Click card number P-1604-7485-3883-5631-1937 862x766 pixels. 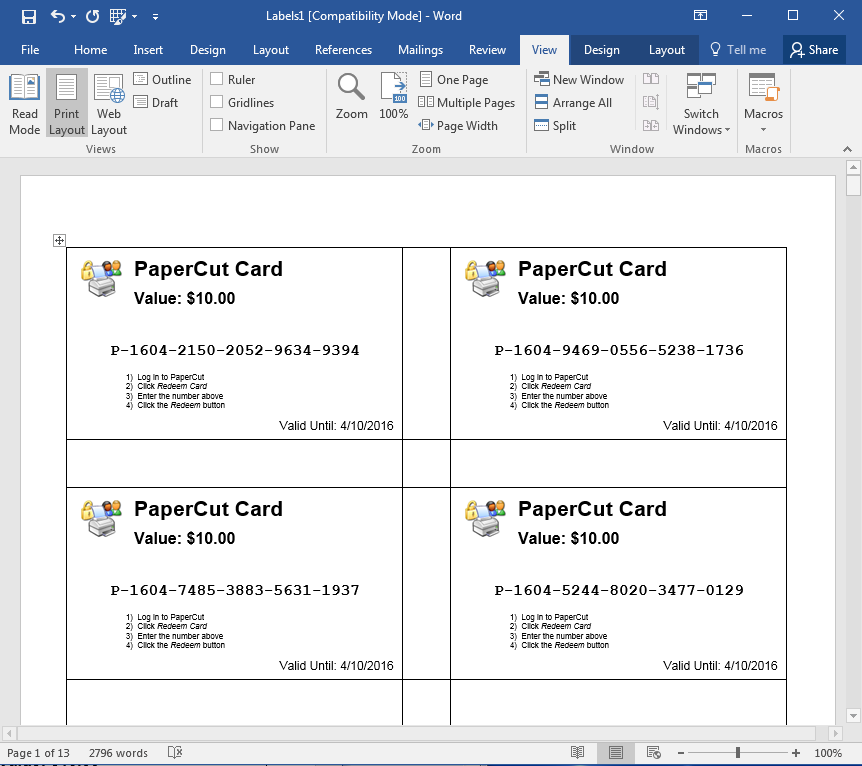[x=235, y=590]
